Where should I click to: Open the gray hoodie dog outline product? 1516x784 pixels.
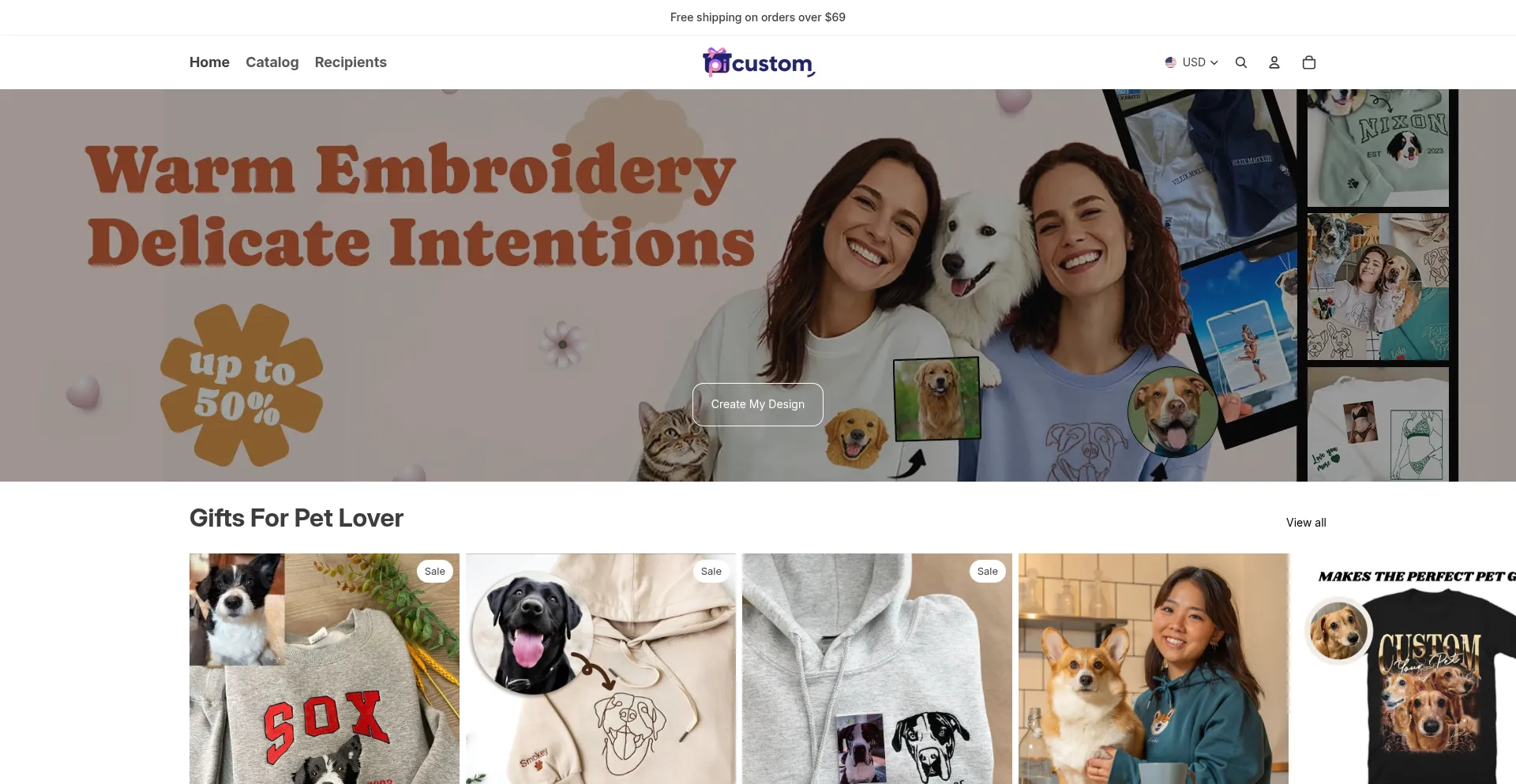point(877,669)
